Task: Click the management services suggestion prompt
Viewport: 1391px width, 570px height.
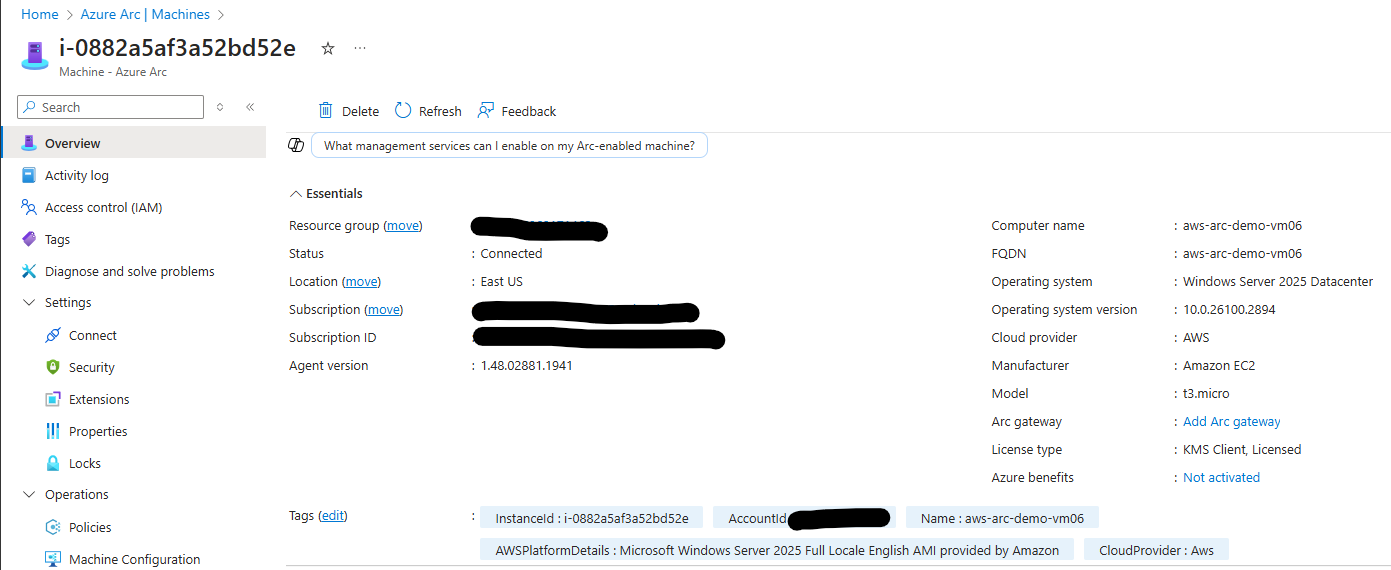Action: (x=509, y=145)
